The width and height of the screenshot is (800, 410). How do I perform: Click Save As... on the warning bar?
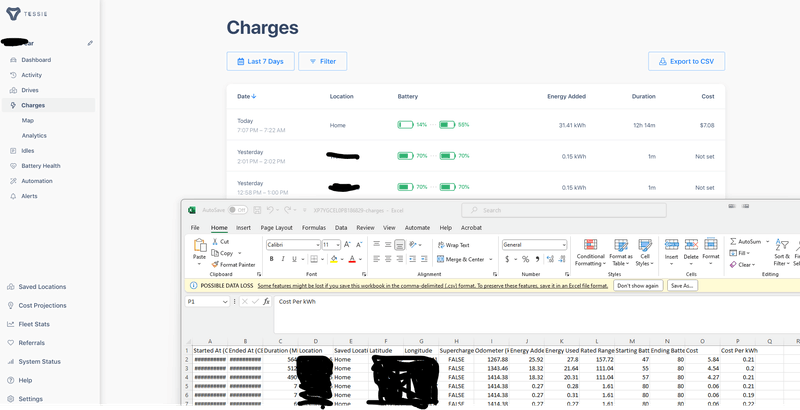(682, 286)
